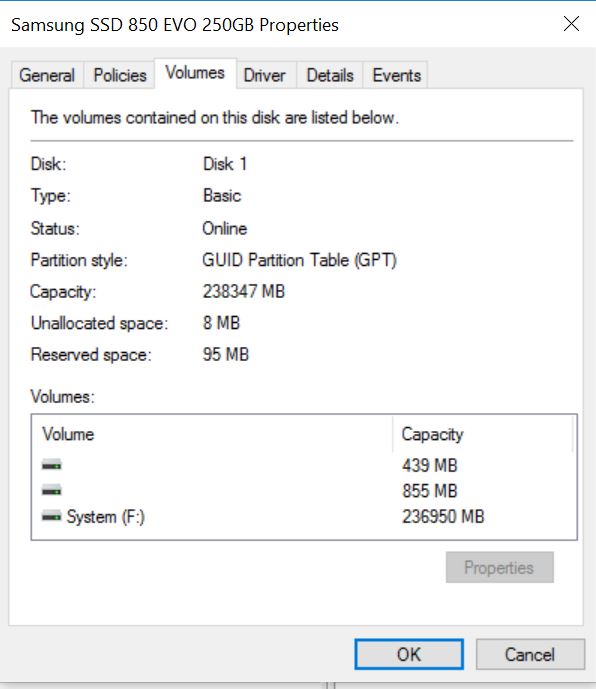Select the drive icon for 439 MB volume
This screenshot has height=689, width=596.
pyautogui.click(x=51, y=464)
